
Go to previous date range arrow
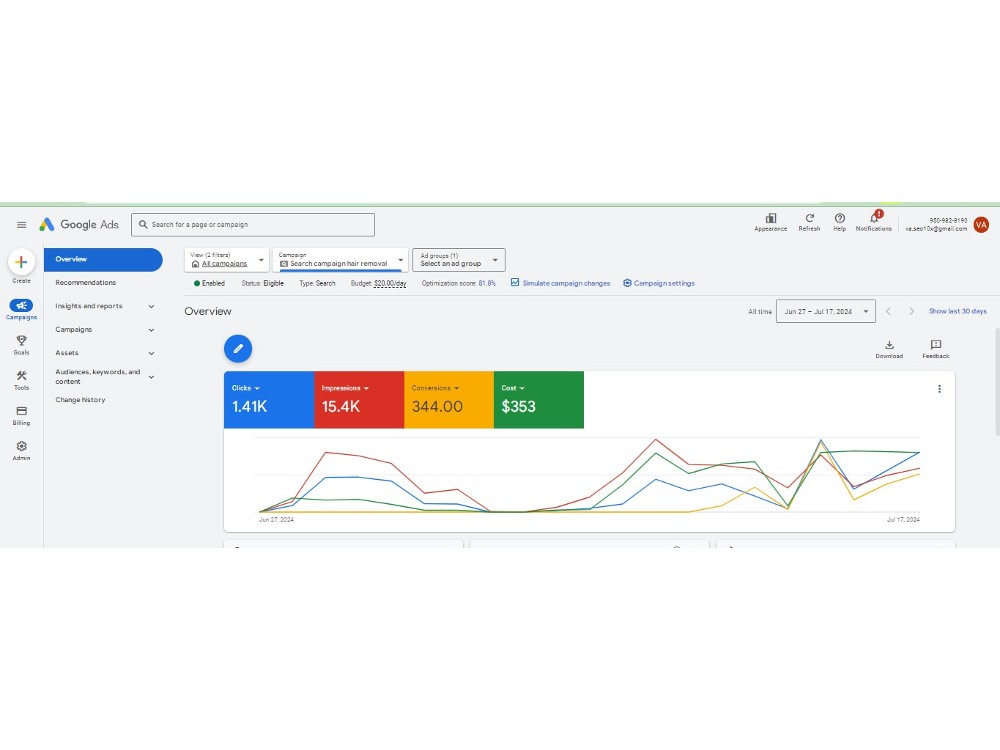(x=888, y=311)
